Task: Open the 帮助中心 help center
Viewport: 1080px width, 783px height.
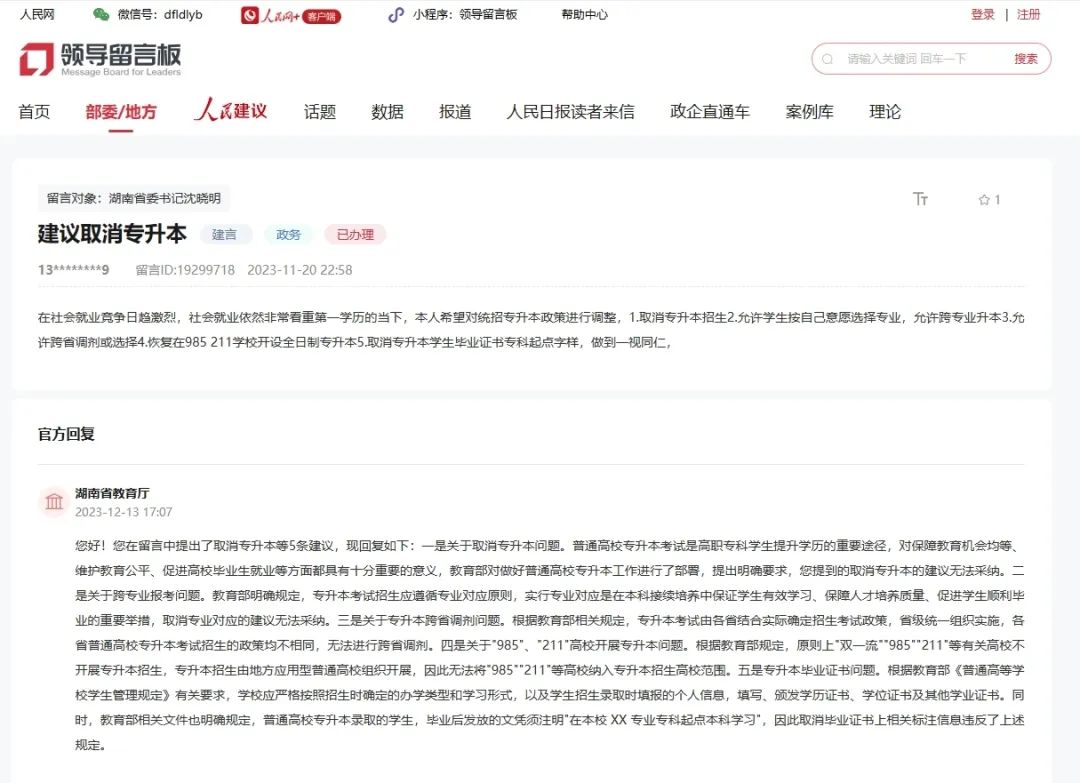Action: (x=583, y=14)
